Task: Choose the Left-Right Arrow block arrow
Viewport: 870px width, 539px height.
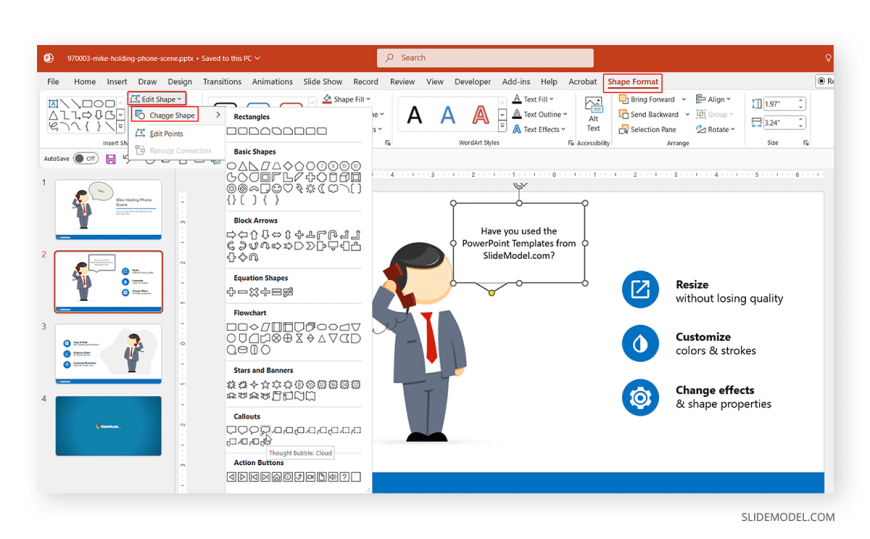Action: (x=277, y=234)
